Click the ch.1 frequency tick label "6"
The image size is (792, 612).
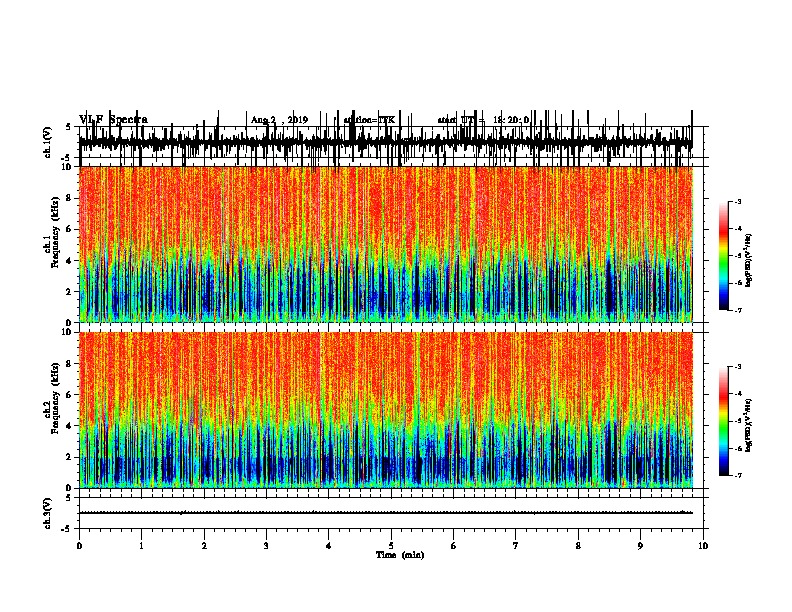pyautogui.click(x=69, y=229)
